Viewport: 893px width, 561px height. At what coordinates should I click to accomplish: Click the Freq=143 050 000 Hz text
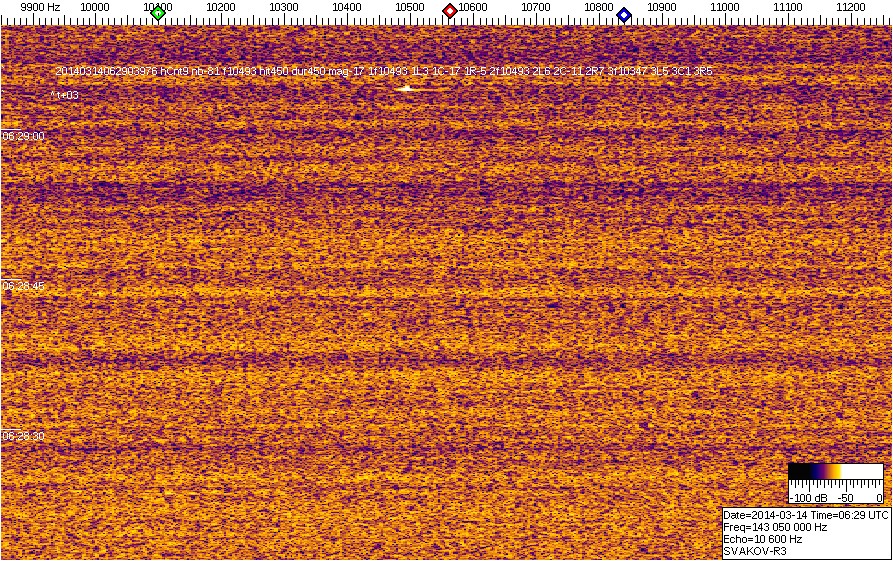click(775, 526)
